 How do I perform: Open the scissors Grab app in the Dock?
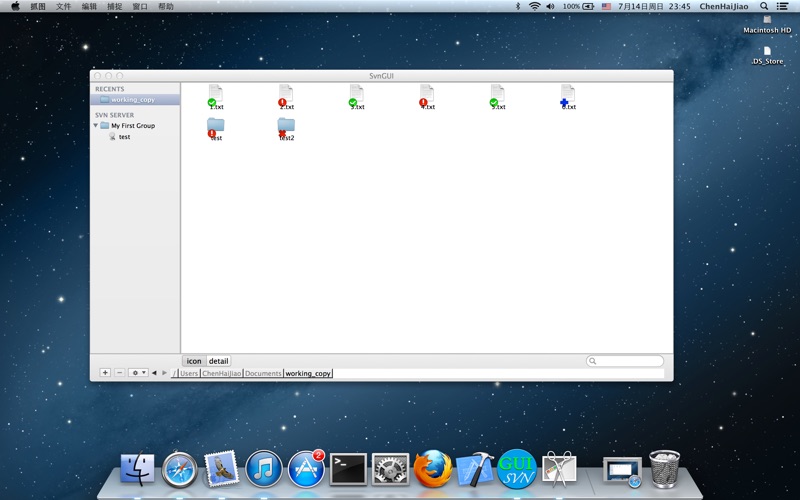[559, 468]
